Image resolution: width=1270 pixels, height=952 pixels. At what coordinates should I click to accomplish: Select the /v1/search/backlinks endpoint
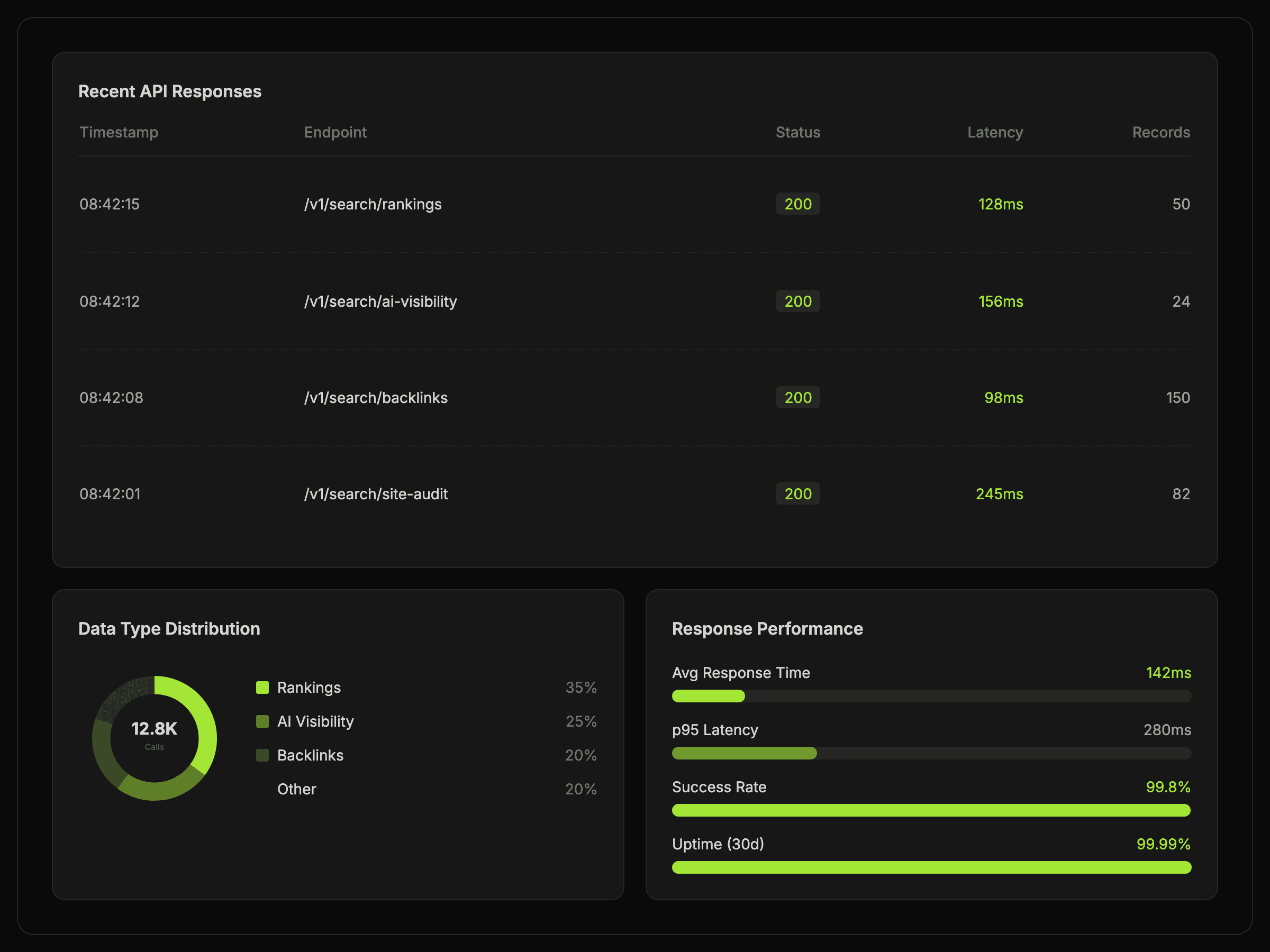[x=376, y=398]
